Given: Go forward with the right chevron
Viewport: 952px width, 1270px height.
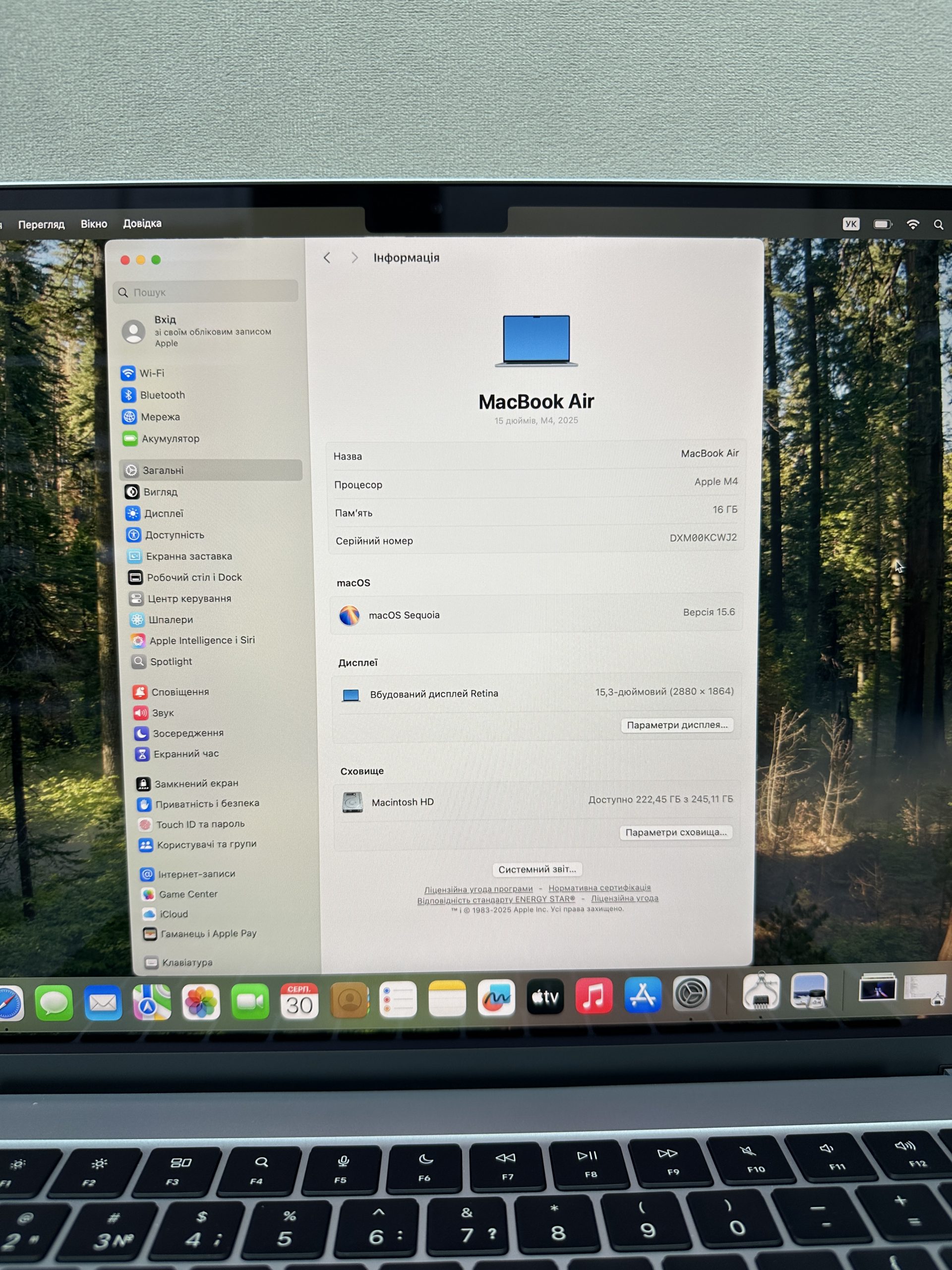Looking at the screenshot, I should click(x=355, y=258).
